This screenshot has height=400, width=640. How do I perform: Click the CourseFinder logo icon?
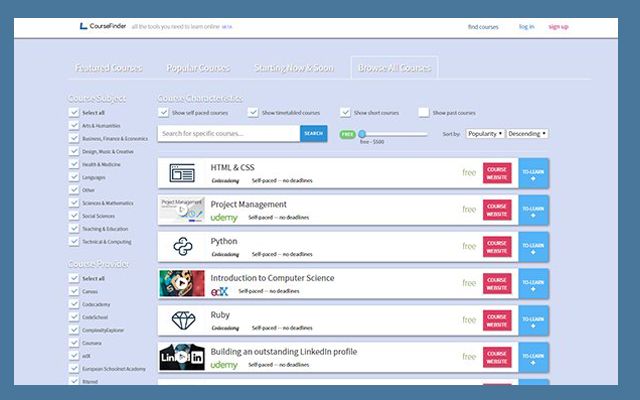(x=84, y=27)
